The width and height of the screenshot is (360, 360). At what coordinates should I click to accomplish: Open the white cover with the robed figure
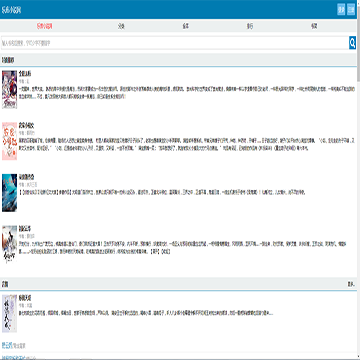pos(9,245)
